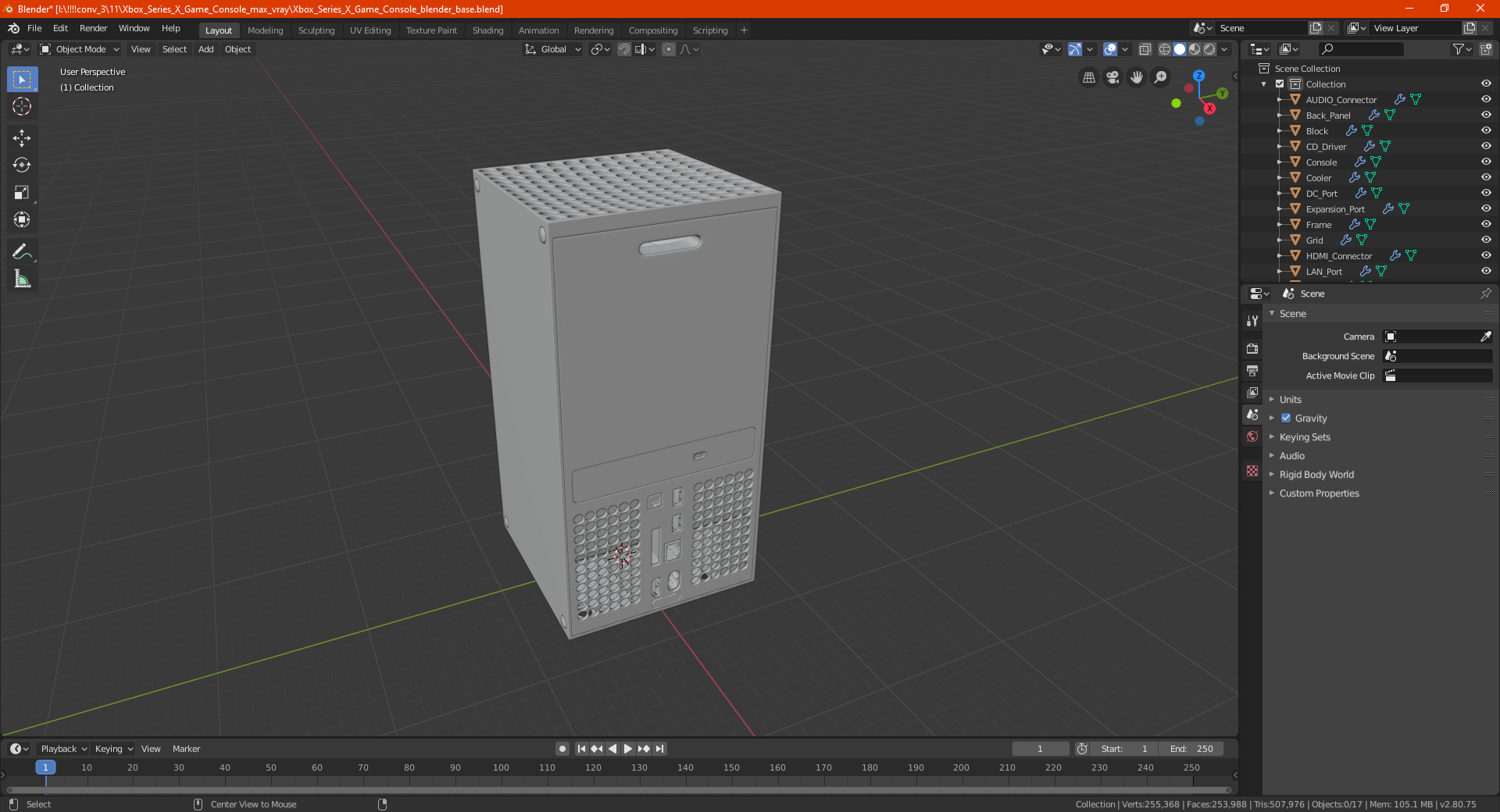Image resolution: width=1500 pixels, height=812 pixels.
Task: Toggle proportional editing in viewport header
Action: pyautogui.click(x=669, y=49)
